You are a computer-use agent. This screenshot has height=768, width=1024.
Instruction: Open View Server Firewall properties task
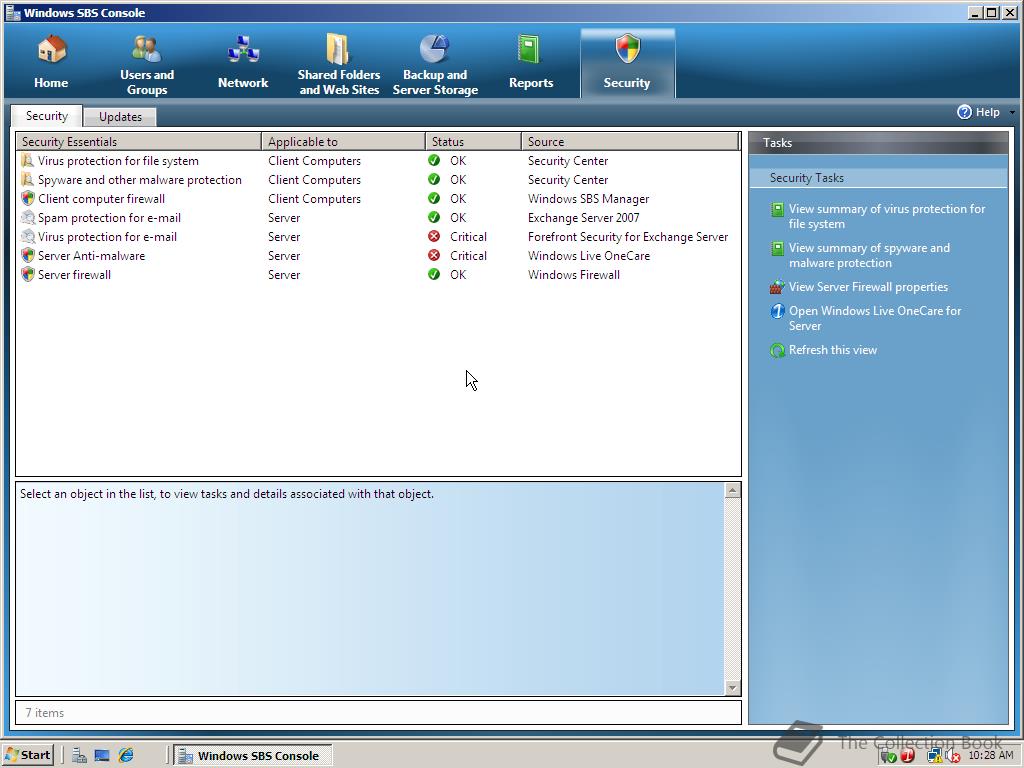(868, 287)
